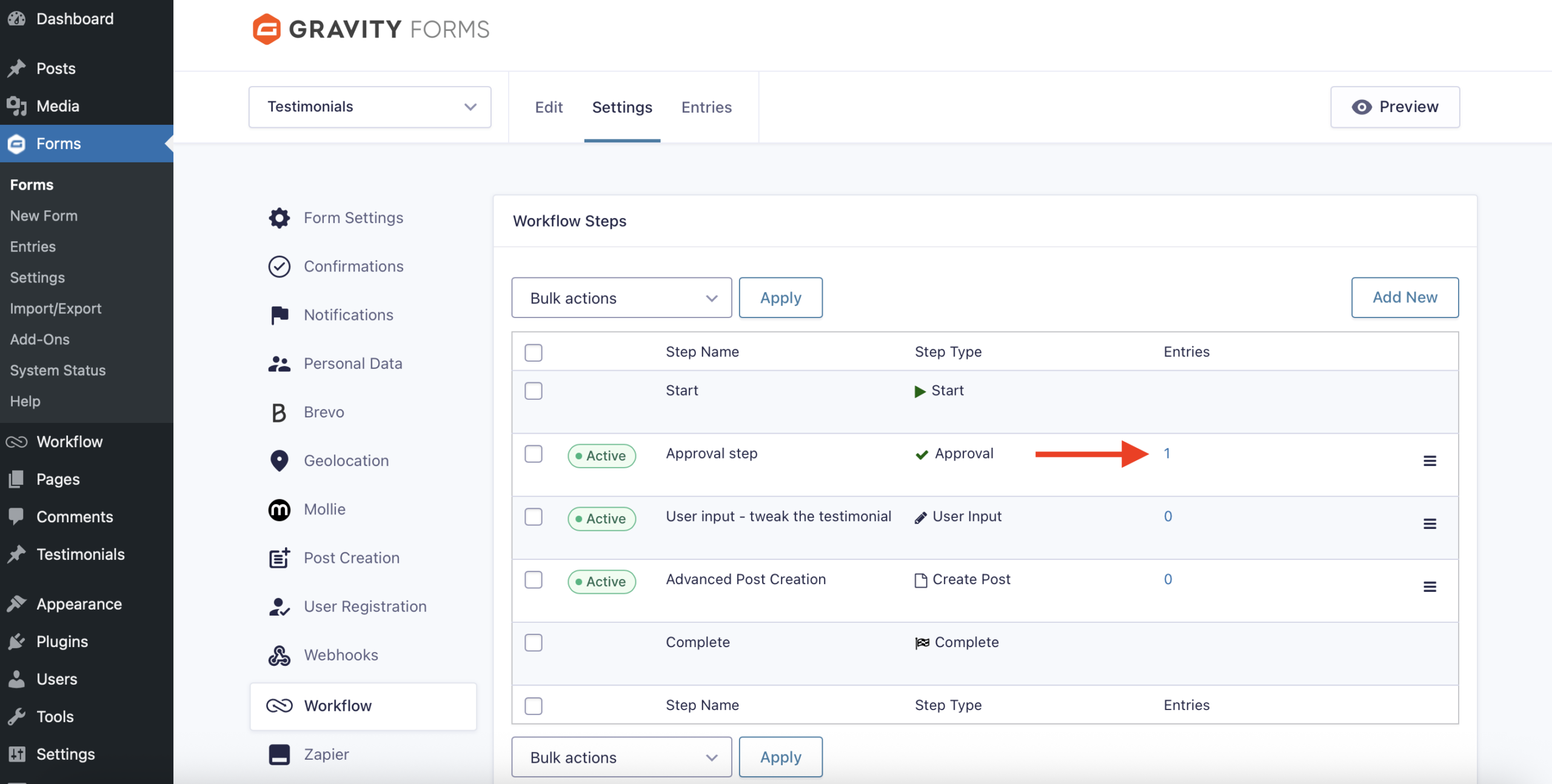Open Confirmations settings
The image size is (1552, 784).
click(x=353, y=266)
